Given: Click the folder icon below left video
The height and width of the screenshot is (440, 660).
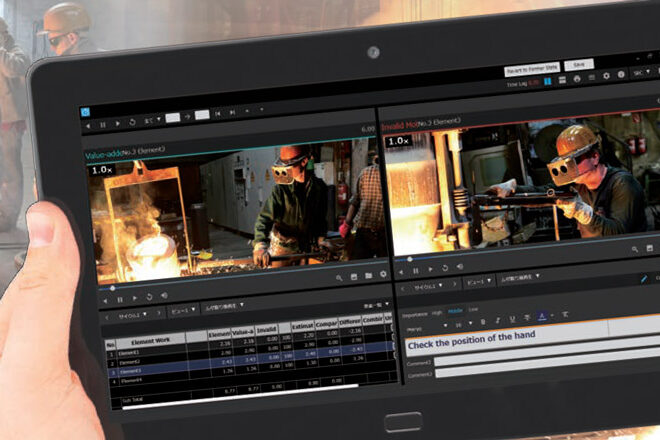Looking at the screenshot, I should click(x=368, y=276).
